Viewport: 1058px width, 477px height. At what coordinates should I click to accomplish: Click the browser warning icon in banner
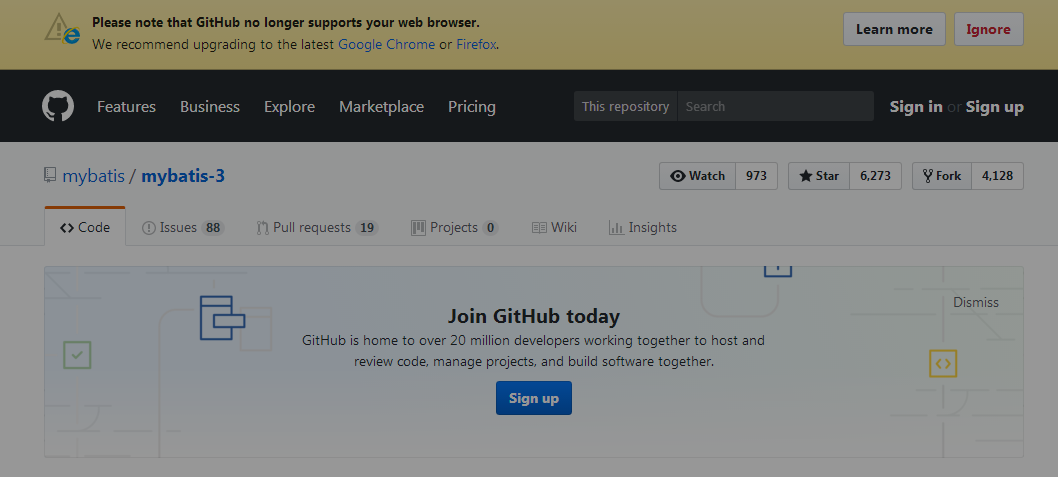tap(62, 30)
